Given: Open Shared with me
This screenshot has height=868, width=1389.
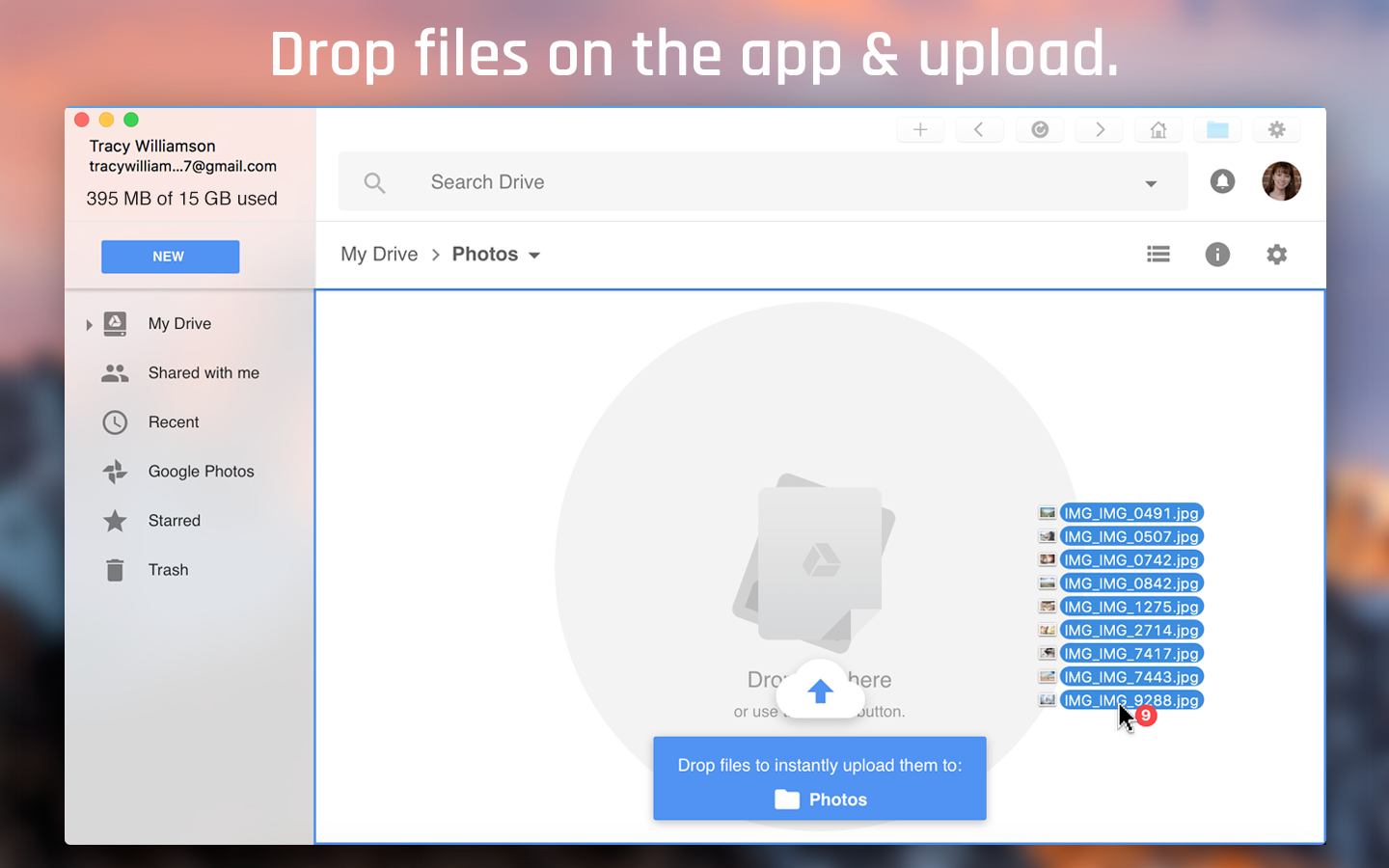Looking at the screenshot, I should coord(204,373).
